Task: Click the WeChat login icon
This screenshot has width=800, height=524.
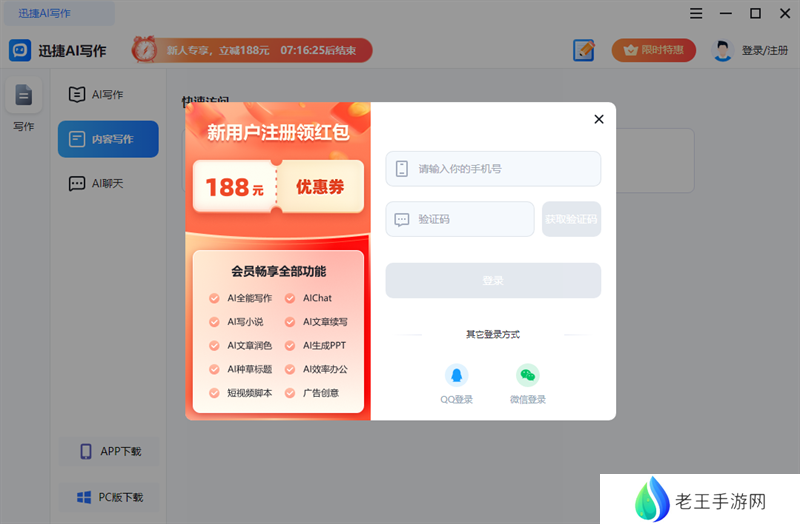Action: click(527, 376)
